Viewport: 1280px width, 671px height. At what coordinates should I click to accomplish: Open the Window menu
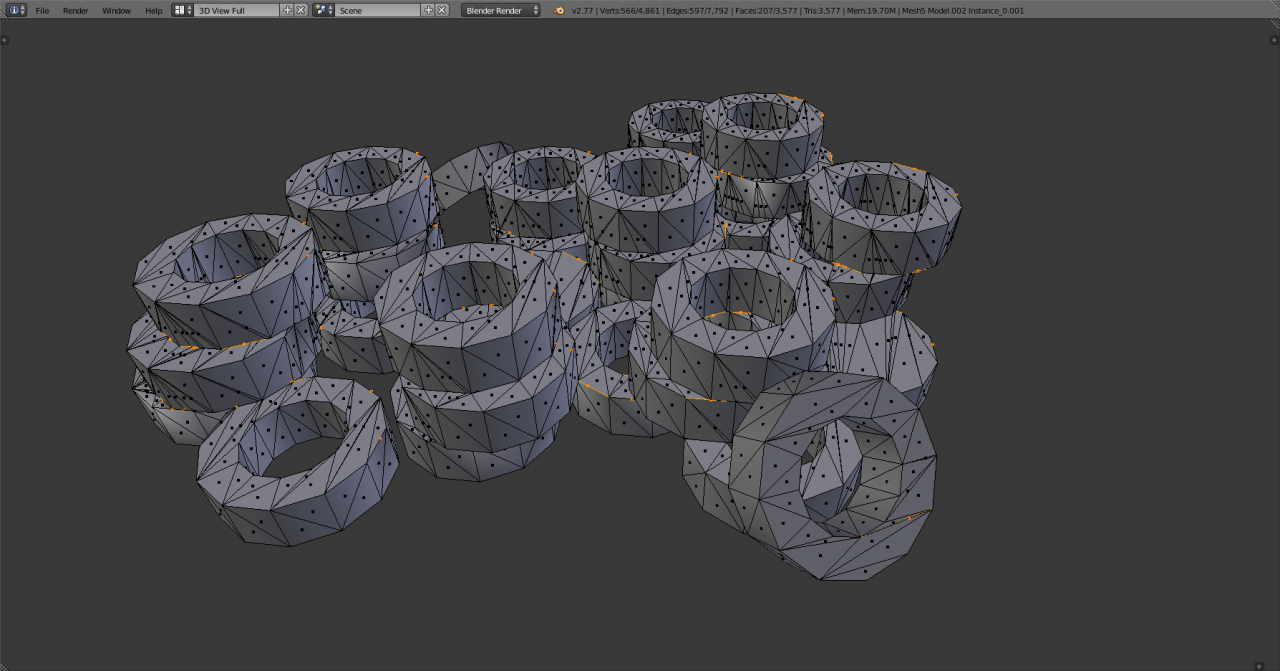coord(116,10)
